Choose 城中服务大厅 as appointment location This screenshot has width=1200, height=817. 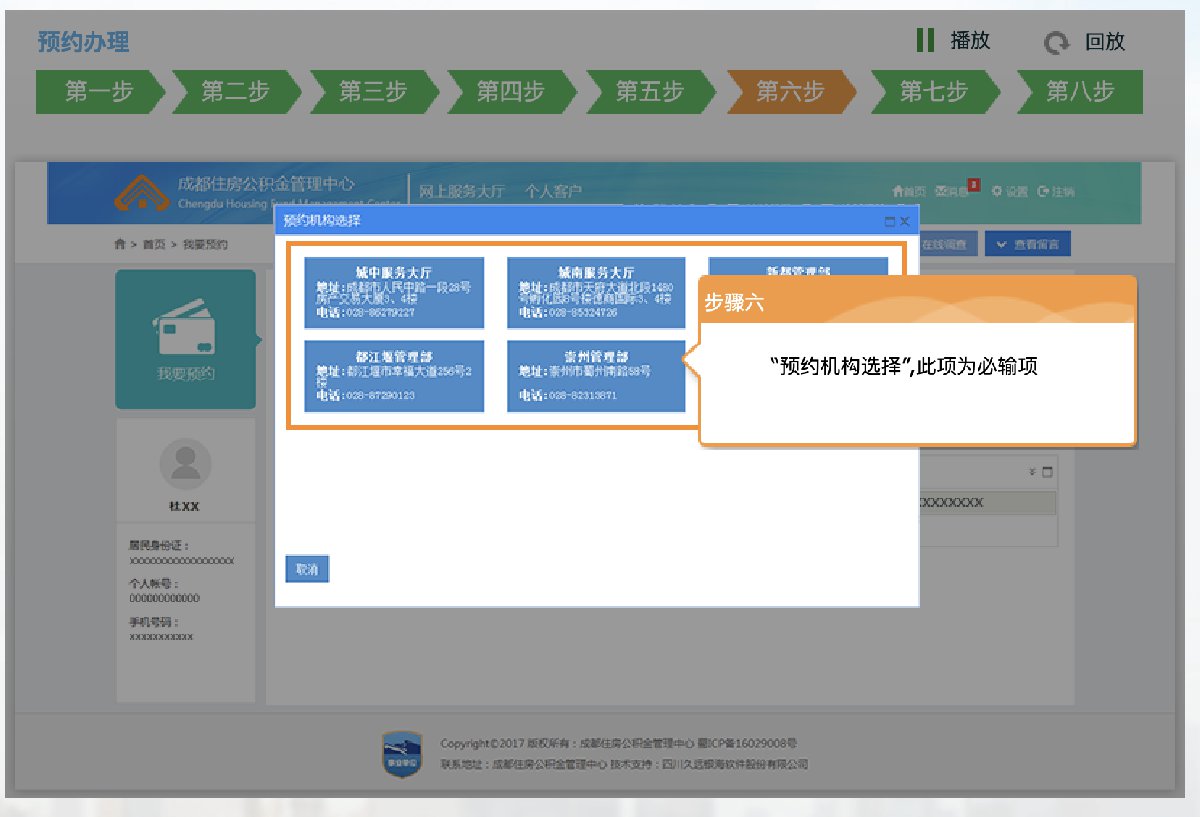click(x=394, y=292)
